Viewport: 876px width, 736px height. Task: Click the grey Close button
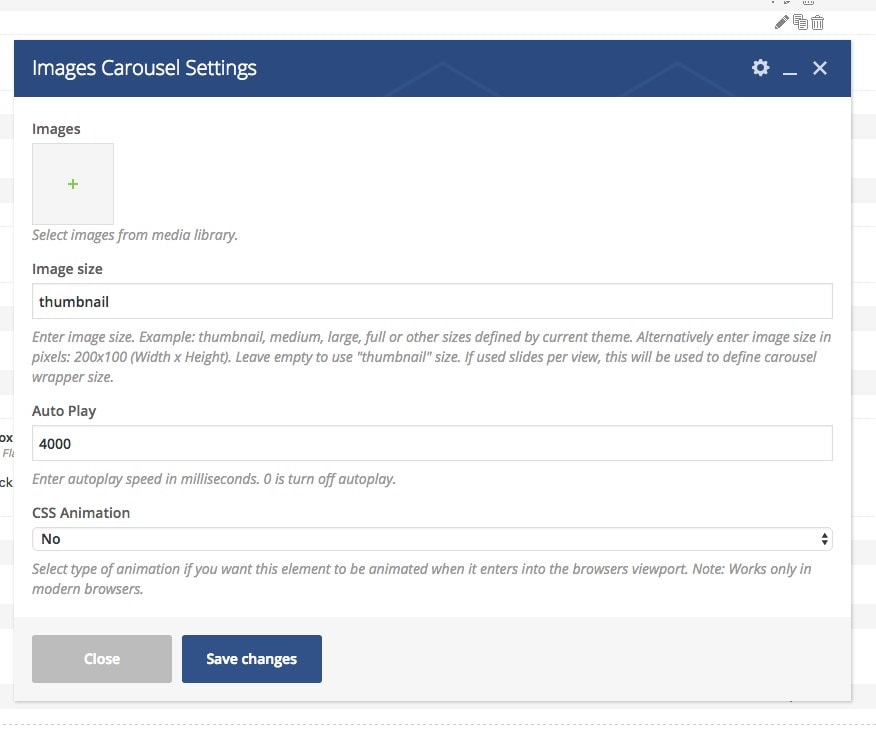click(102, 659)
